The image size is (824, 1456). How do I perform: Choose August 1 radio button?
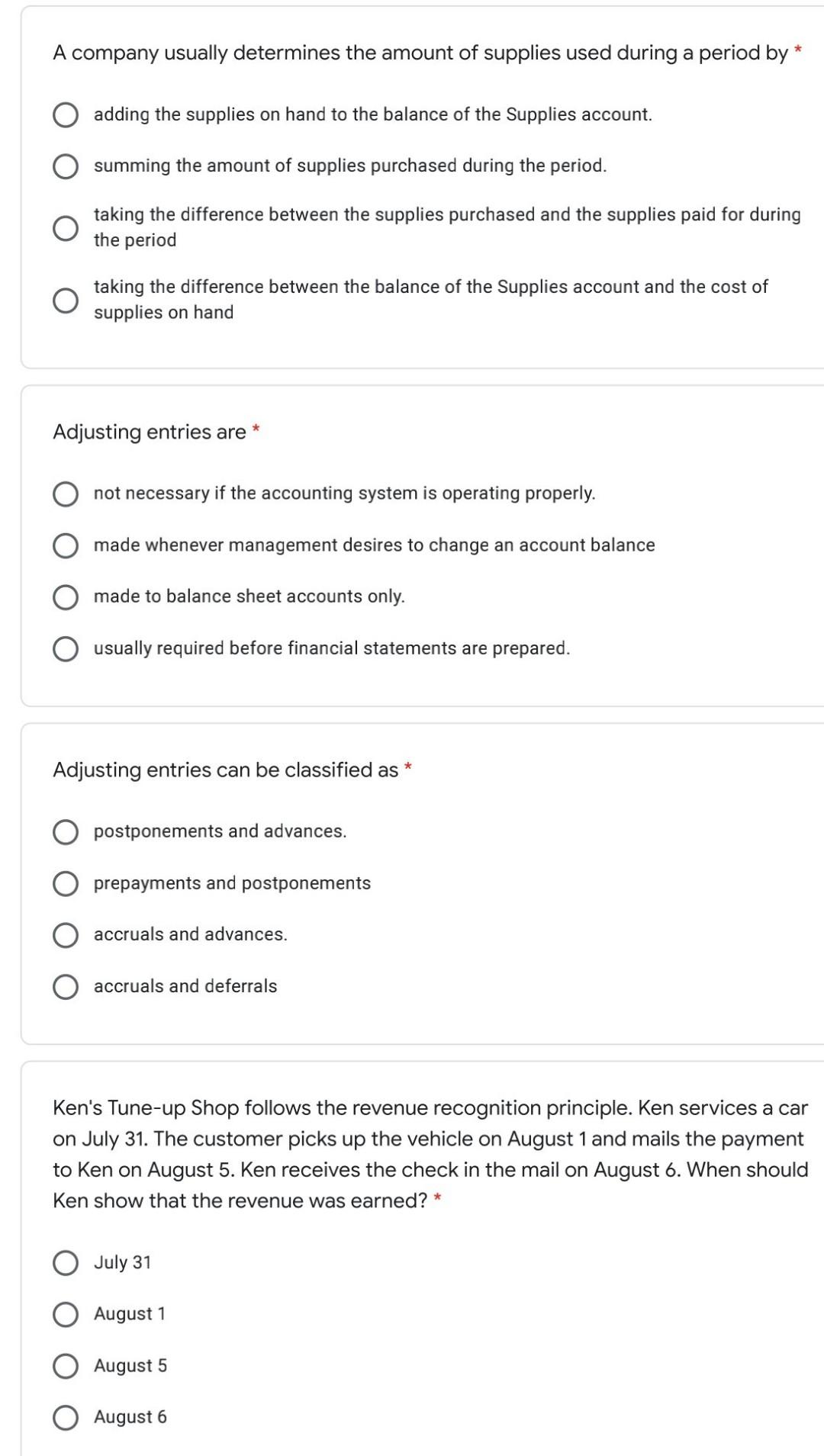click(66, 1315)
